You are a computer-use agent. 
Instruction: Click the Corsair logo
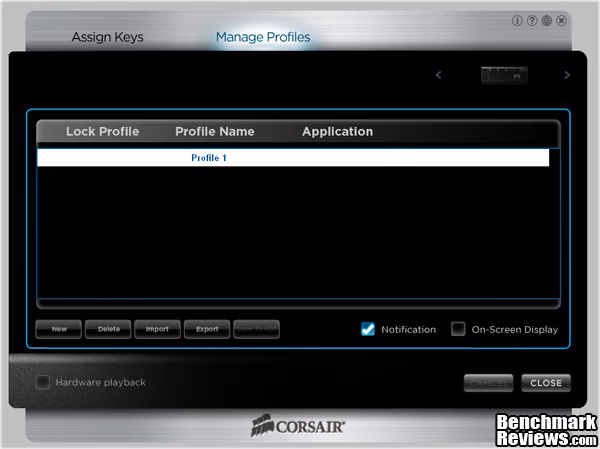point(298,425)
